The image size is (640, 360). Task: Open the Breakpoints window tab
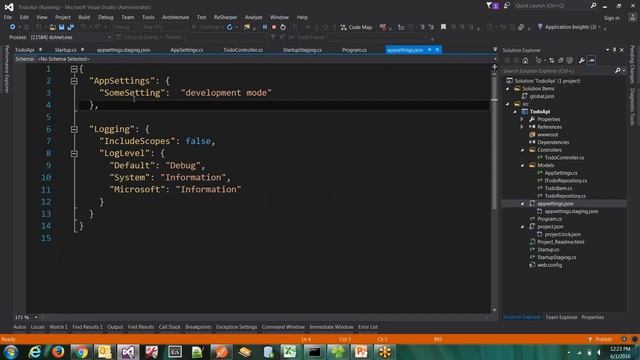pos(198,327)
